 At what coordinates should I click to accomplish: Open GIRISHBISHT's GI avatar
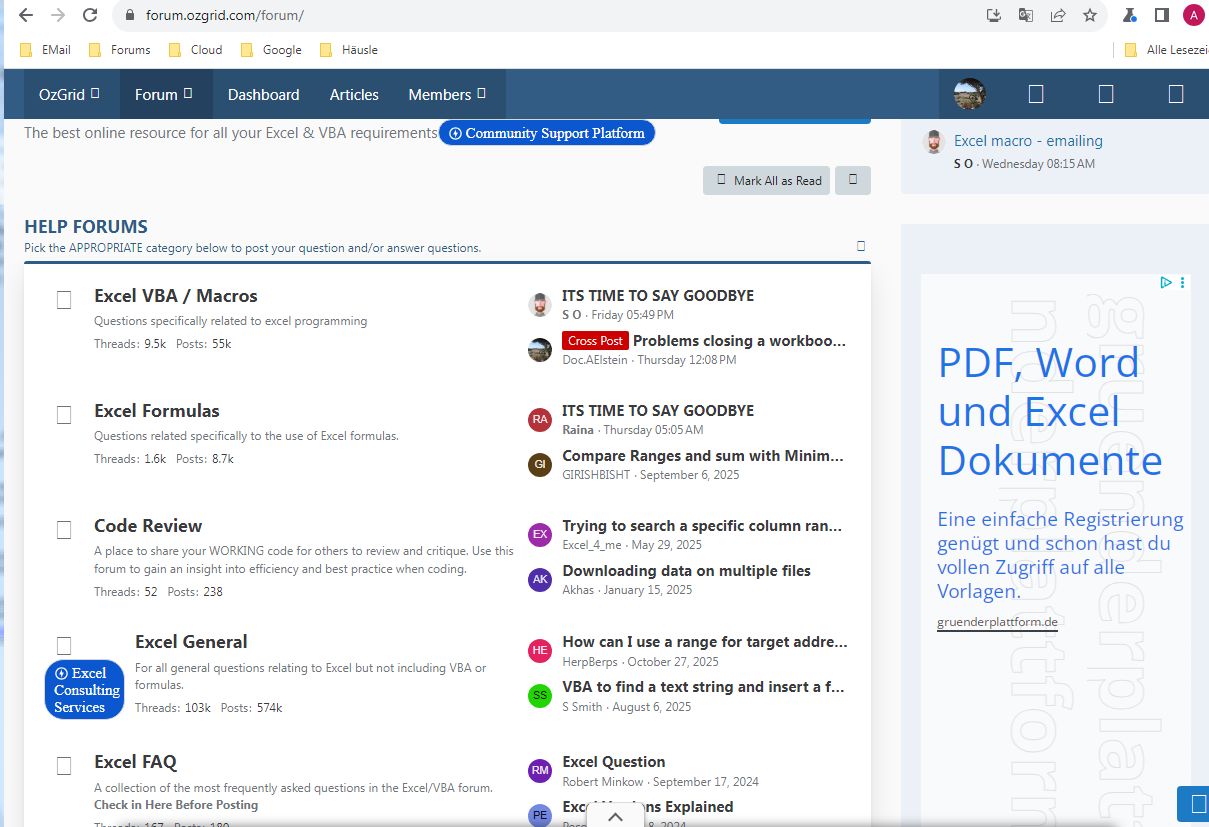point(540,465)
